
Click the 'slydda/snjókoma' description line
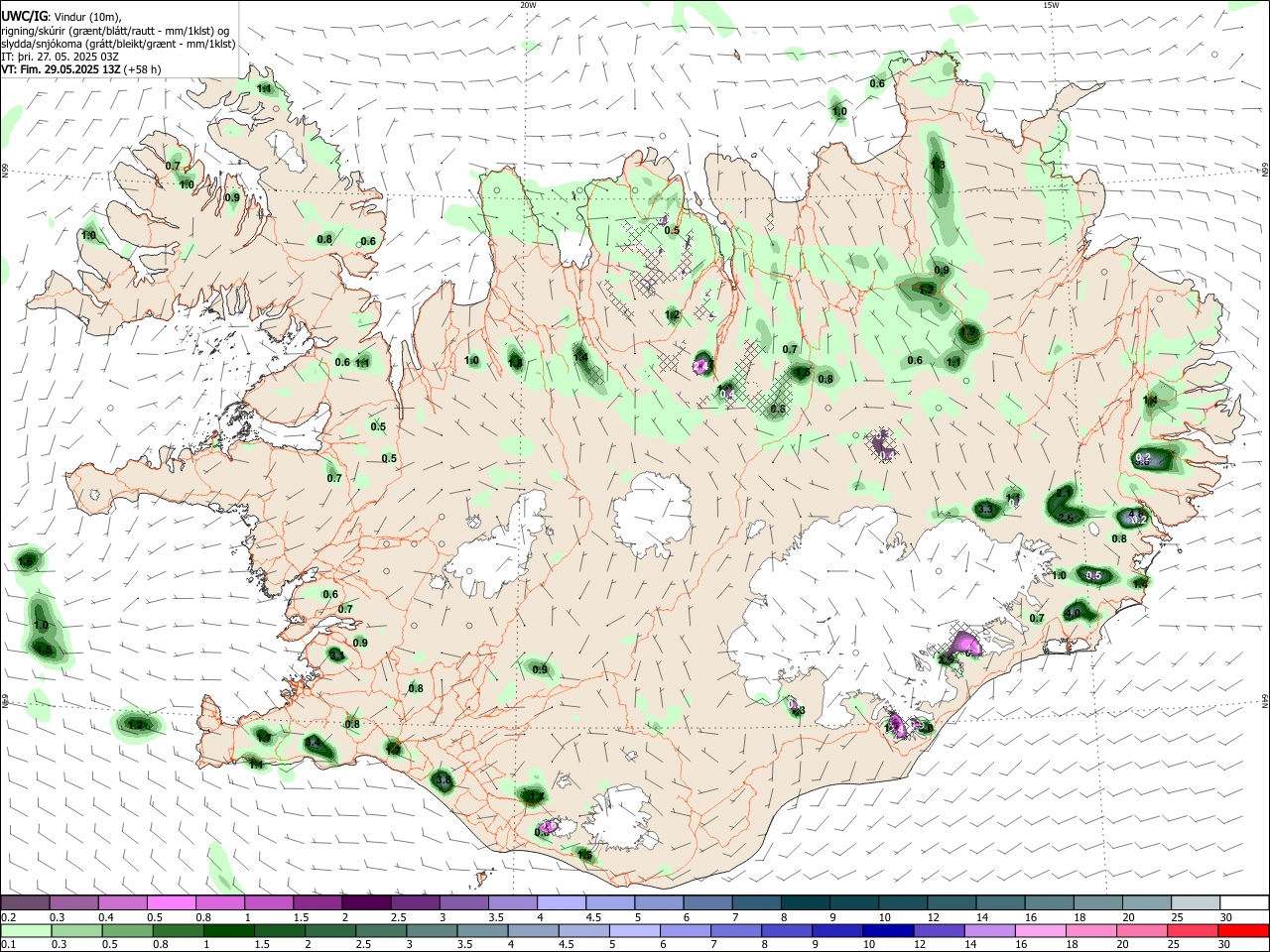coord(117,44)
